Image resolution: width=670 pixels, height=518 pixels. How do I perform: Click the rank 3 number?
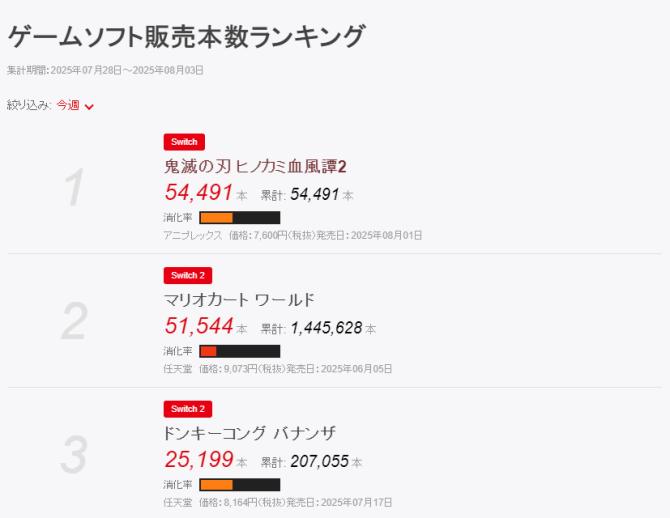tap(74, 454)
